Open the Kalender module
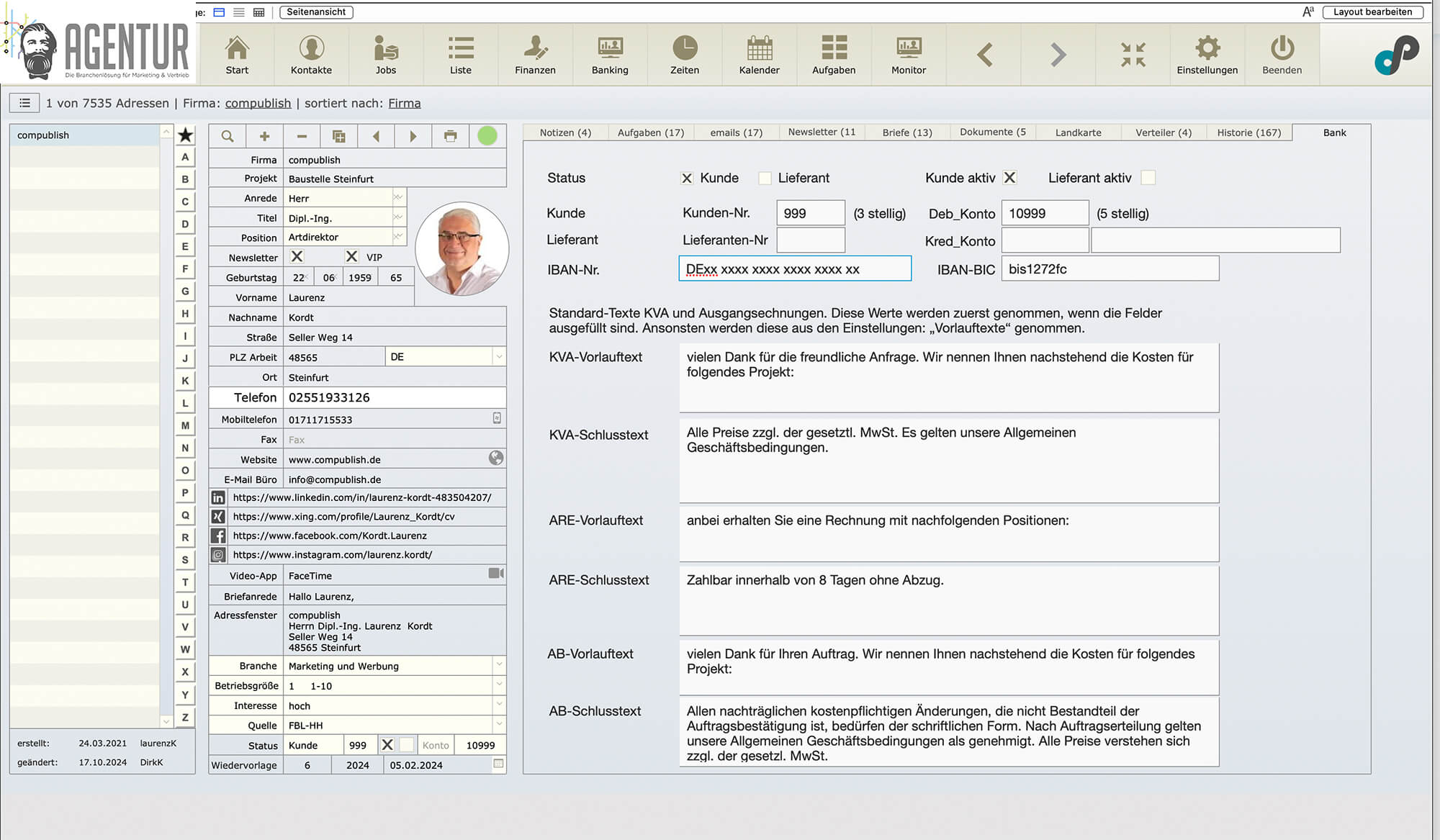The height and width of the screenshot is (840, 1440). point(760,55)
